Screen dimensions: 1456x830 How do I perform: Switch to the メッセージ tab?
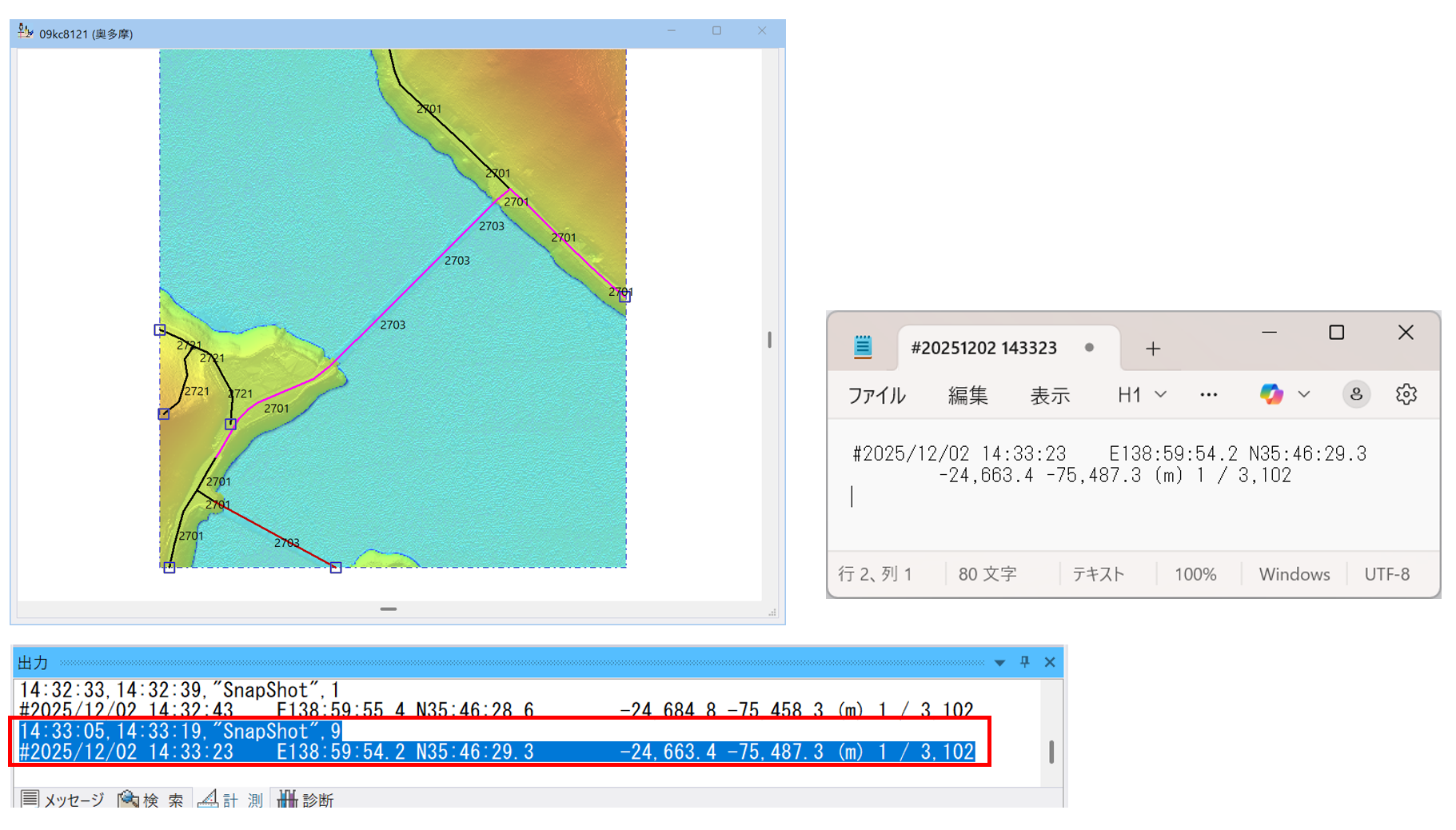click(63, 800)
